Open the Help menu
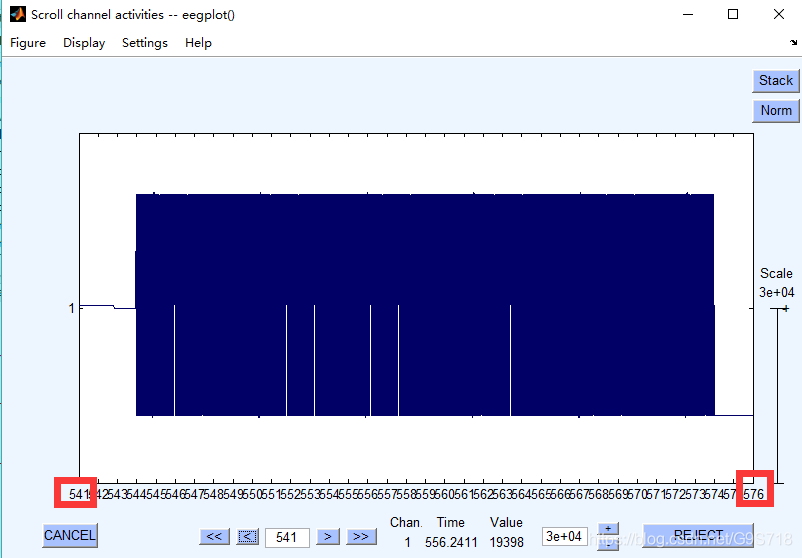Viewport: 802px width, 558px height. point(198,43)
